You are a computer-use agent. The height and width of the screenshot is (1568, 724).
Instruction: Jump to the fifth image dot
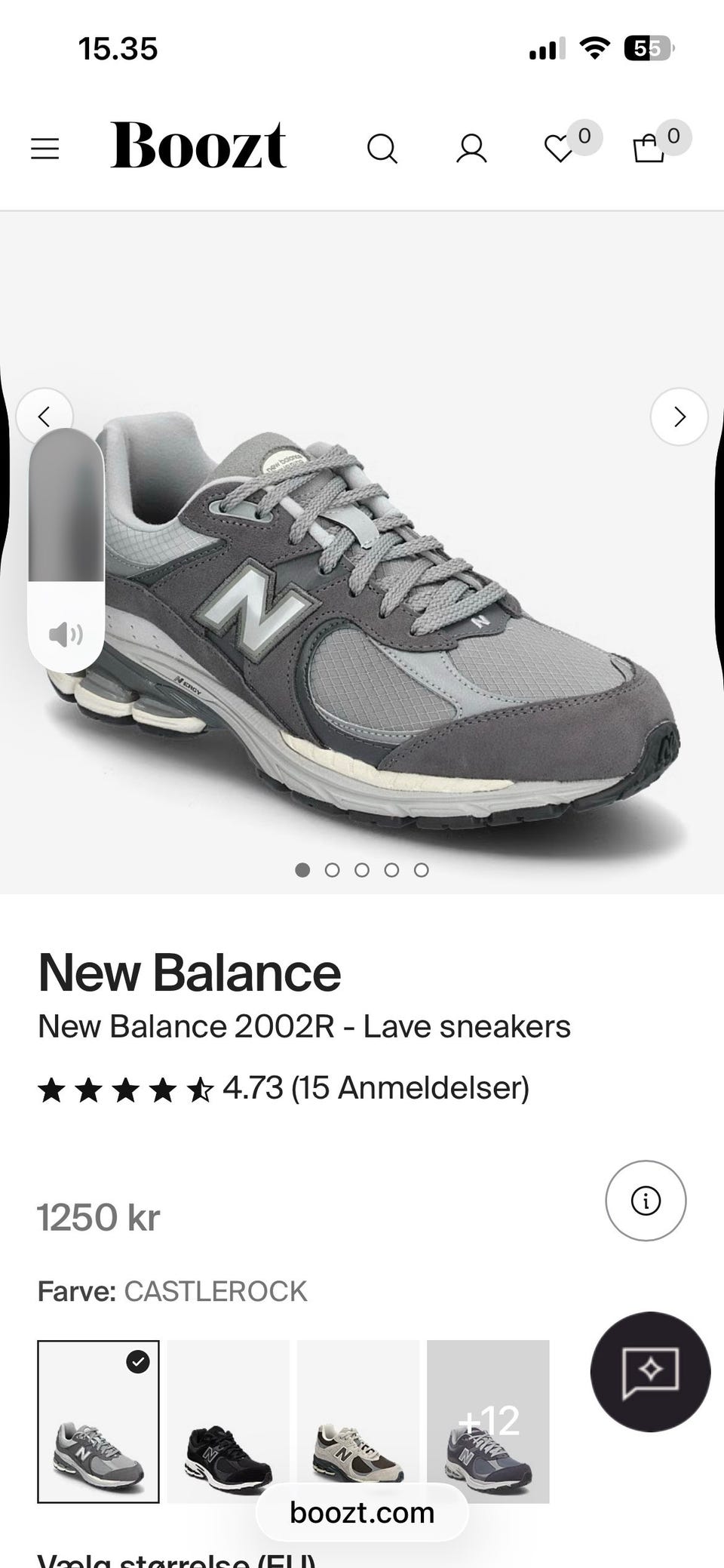pyautogui.click(x=422, y=870)
